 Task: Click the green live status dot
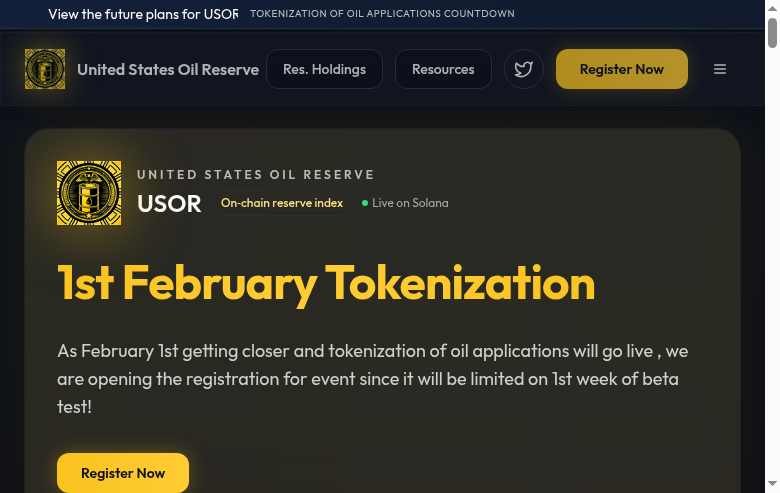[365, 203]
